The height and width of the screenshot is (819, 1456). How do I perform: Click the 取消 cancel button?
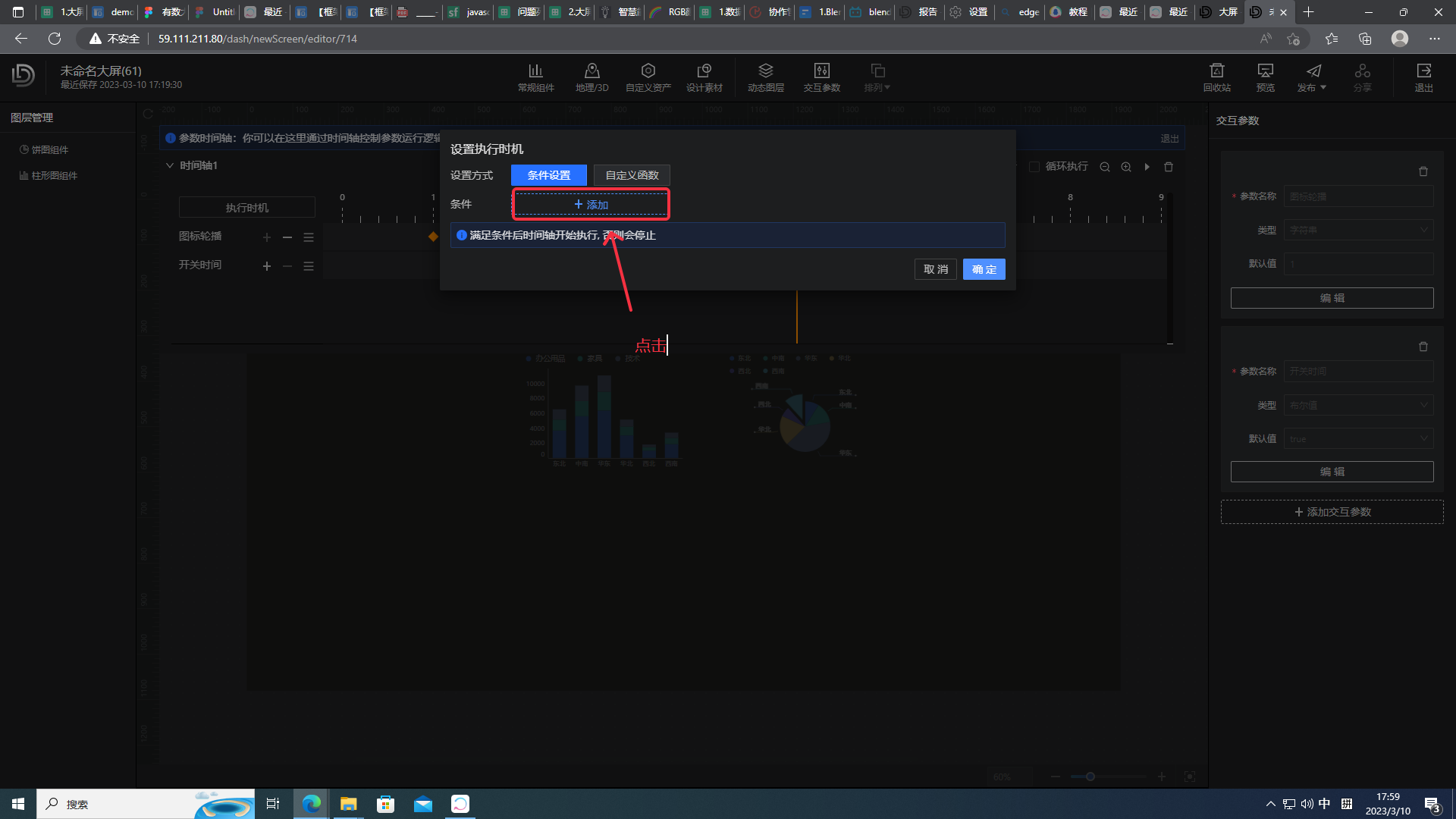pyautogui.click(x=935, y=269)
